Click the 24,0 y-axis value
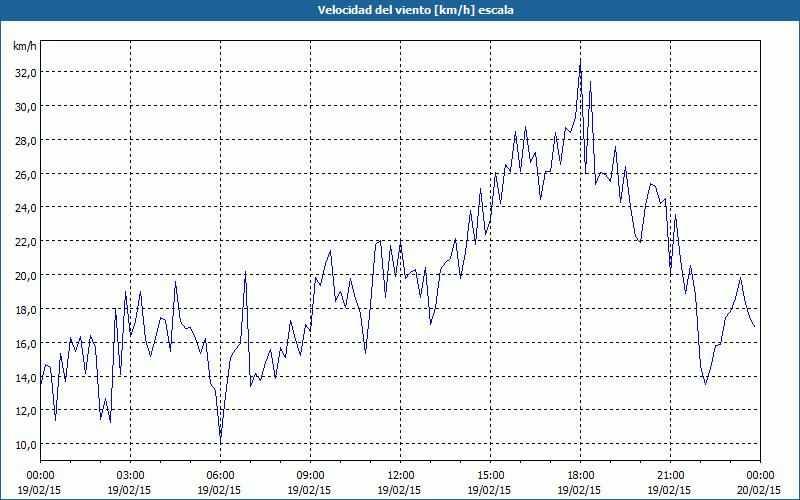800x500 pixels. 26,208
